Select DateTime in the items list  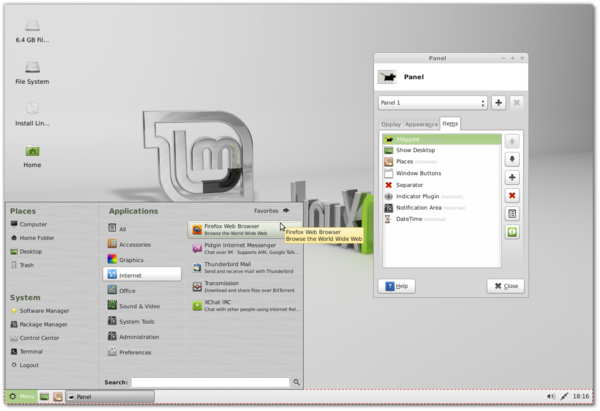442,219
